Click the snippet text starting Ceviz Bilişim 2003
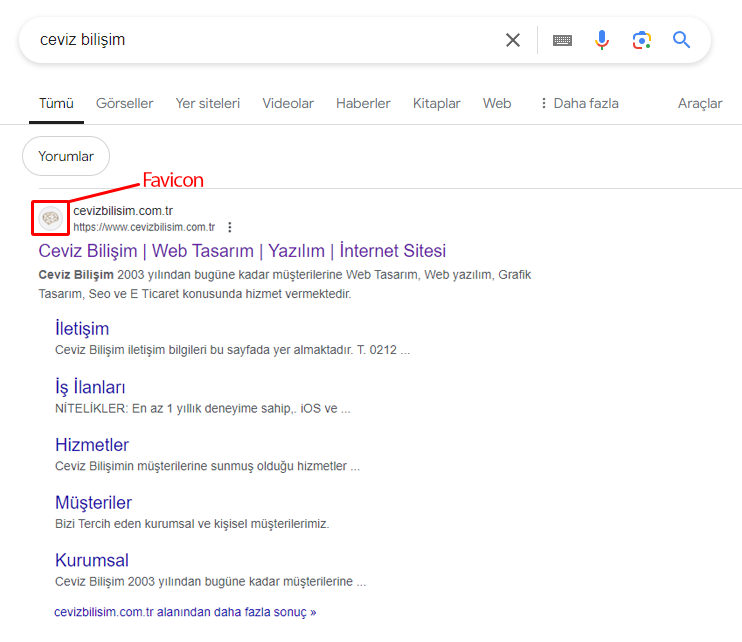This screenshot has height=642, width=742. tap(284, 284)
